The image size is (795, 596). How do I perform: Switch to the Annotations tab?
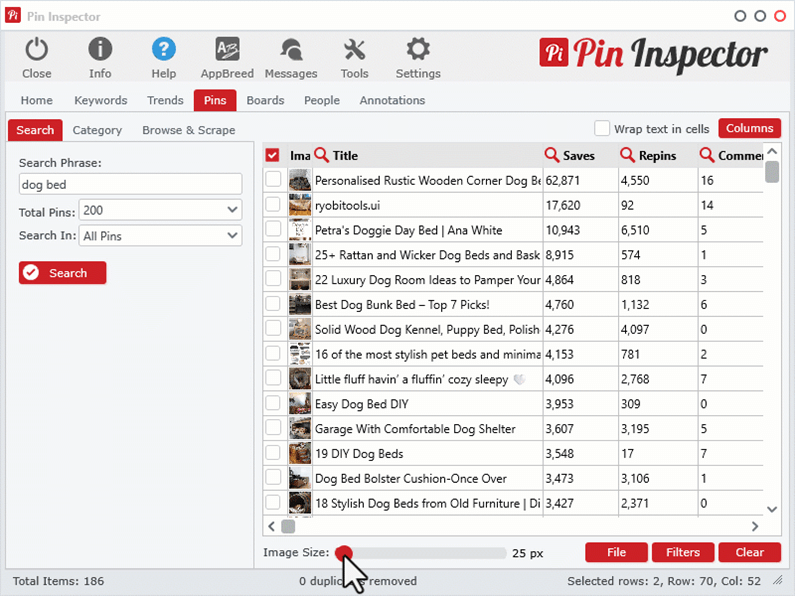coord(392,100)
